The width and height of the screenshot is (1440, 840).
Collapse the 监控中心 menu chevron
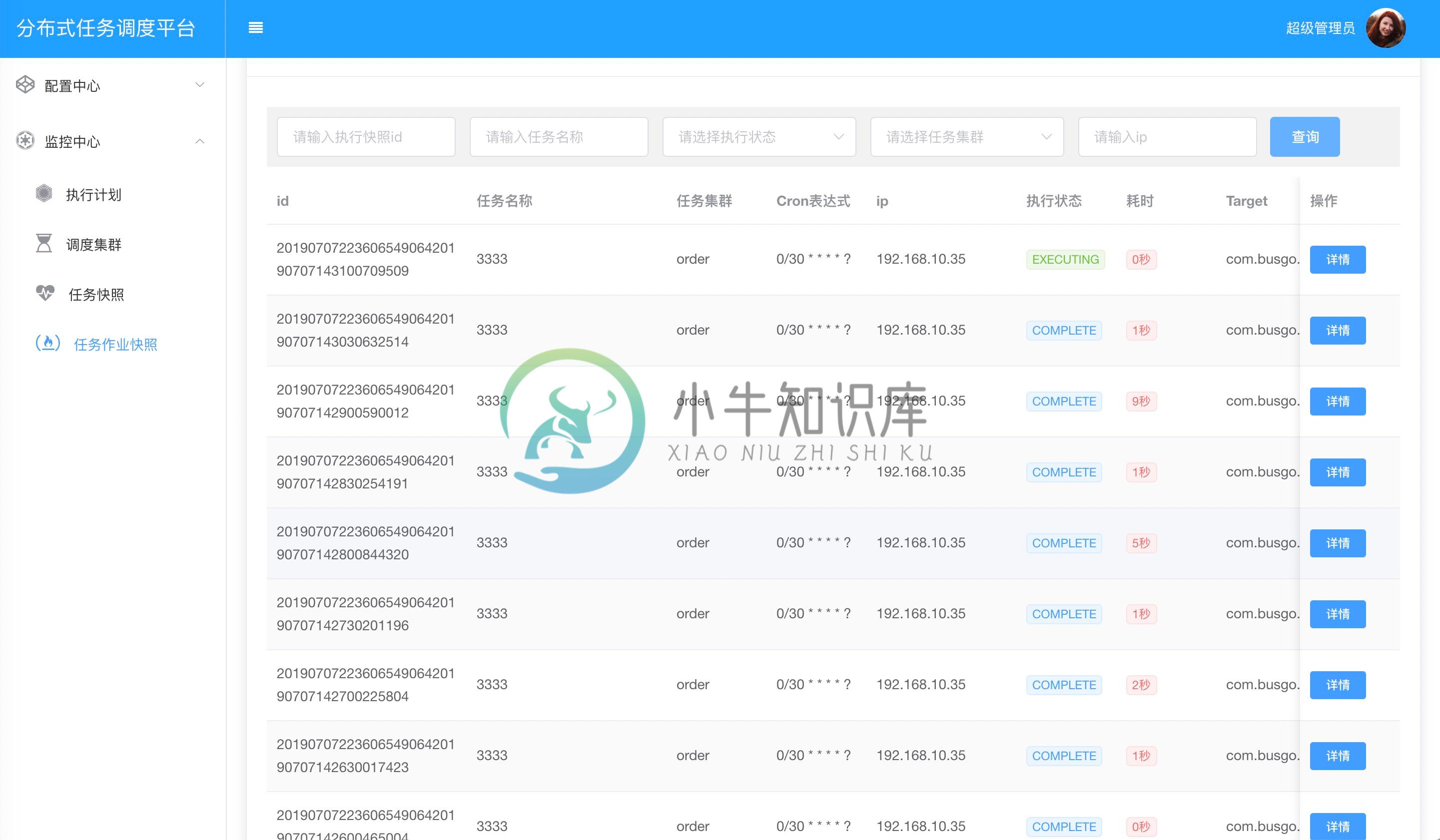pos(199,141)
